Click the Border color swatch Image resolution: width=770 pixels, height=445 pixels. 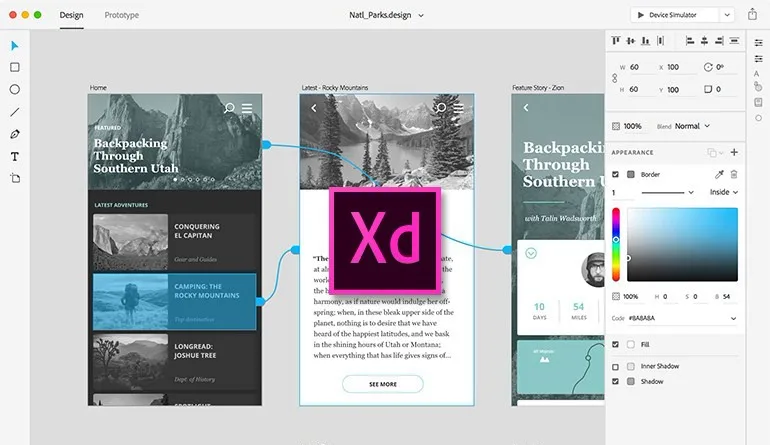pos(631,174)
